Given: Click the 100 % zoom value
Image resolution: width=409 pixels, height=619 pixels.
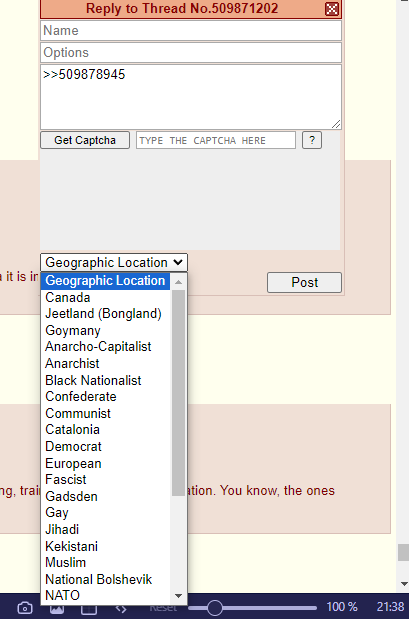Looking at the screenshot, I should 342,607.
